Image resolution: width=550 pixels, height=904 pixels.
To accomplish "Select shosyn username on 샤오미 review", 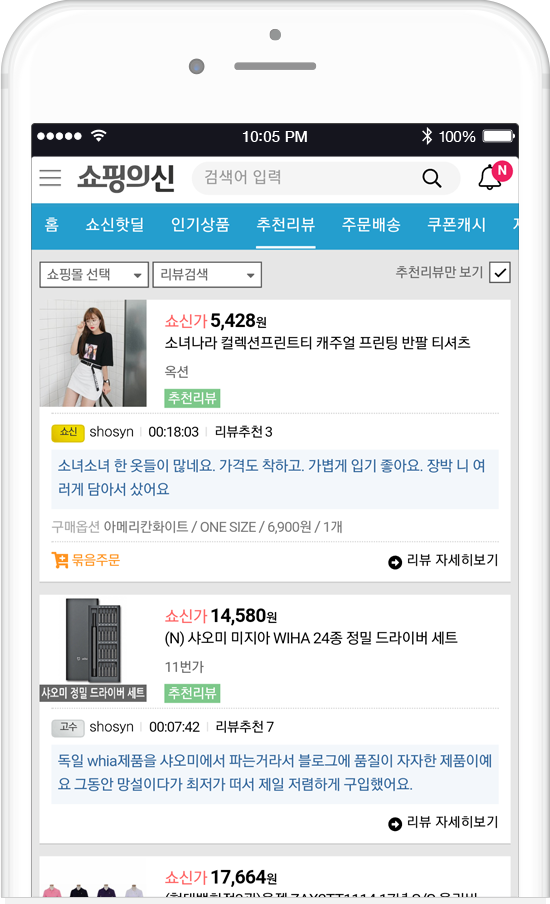I will [111, 727].
